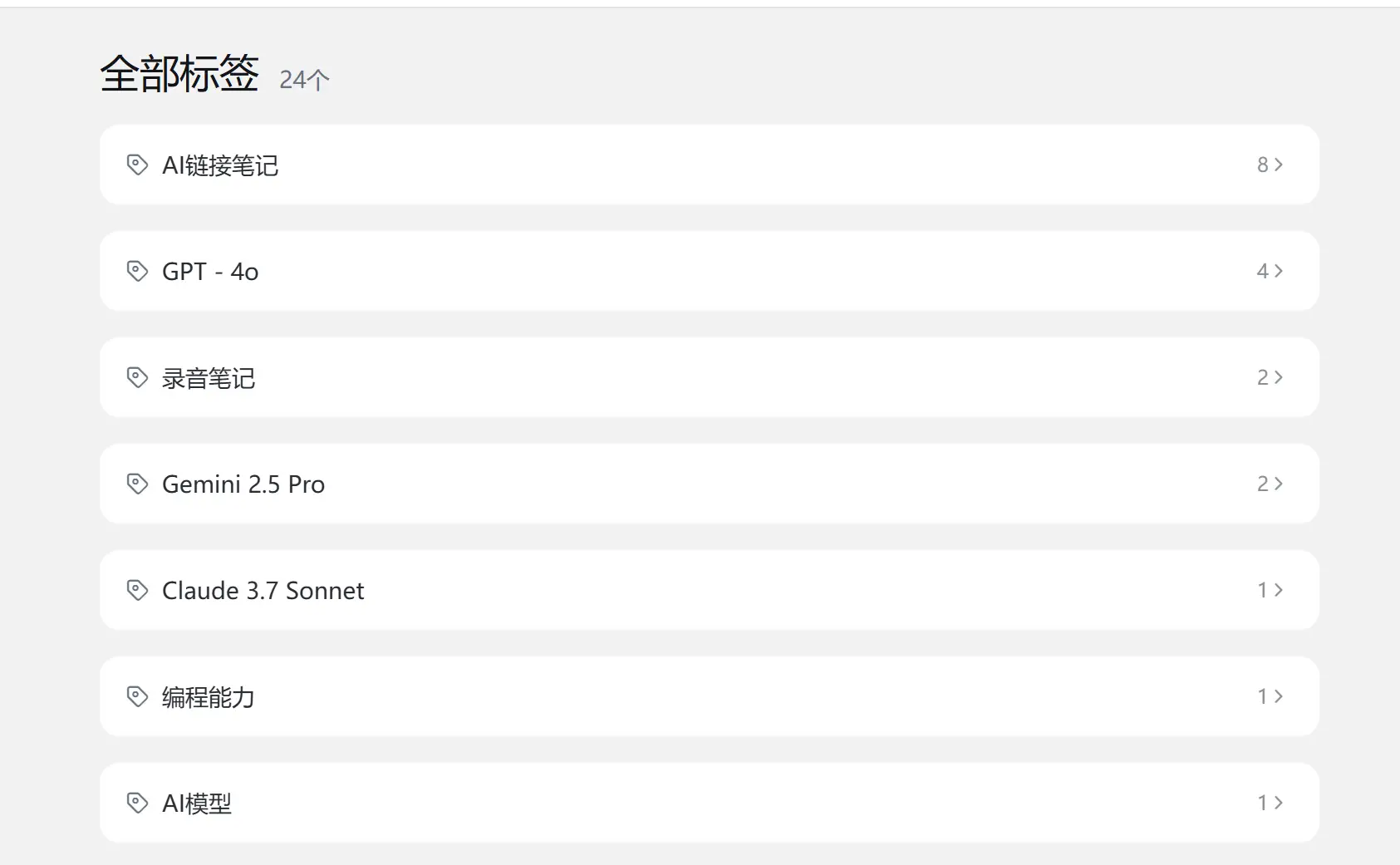Expand the 编程能力 row chevron

click(1279, 696)
